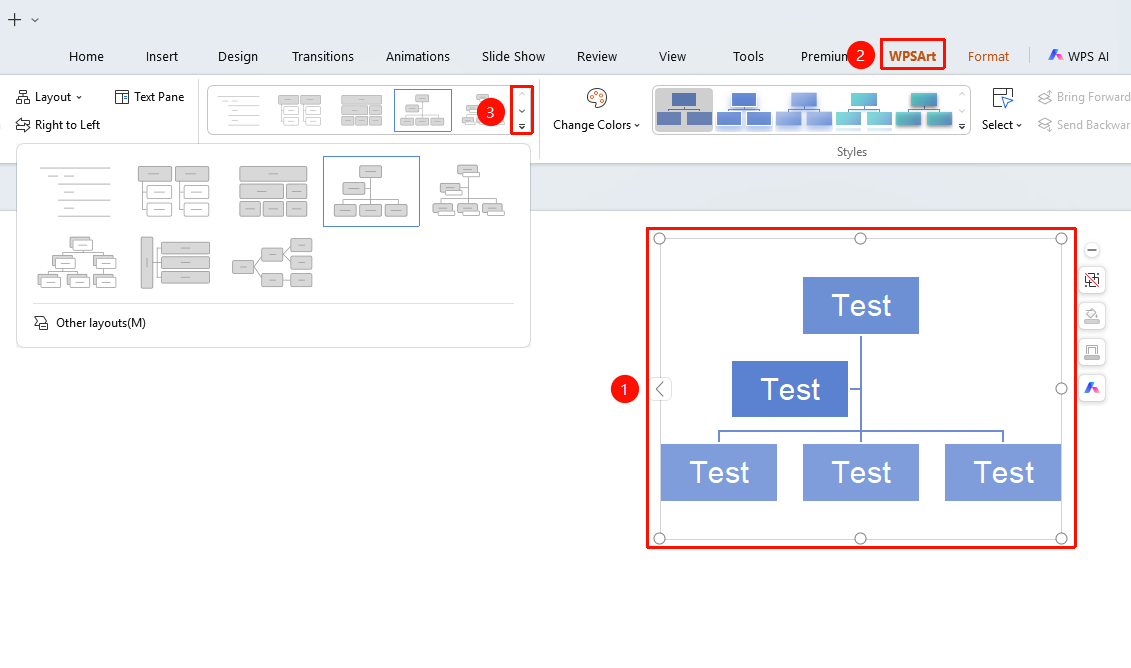The height and width of the screenshot is (668, 1131).
Task: Switch to the Home tab
Action: (87, 56)
